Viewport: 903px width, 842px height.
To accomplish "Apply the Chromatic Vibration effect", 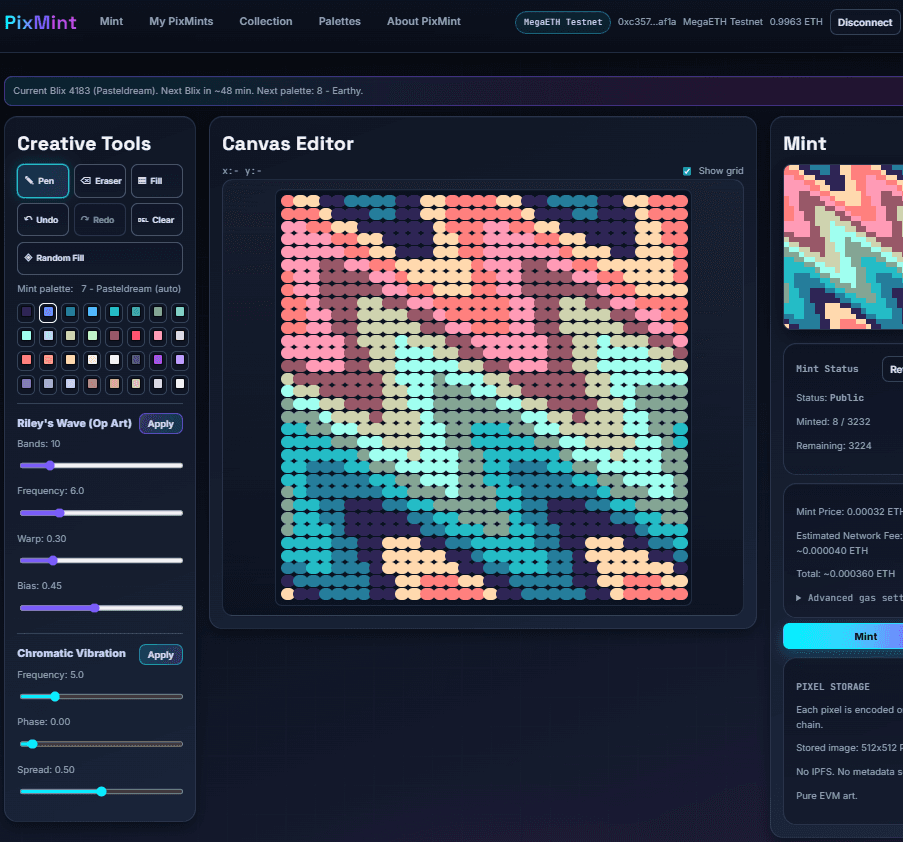I will click(160, 654).
